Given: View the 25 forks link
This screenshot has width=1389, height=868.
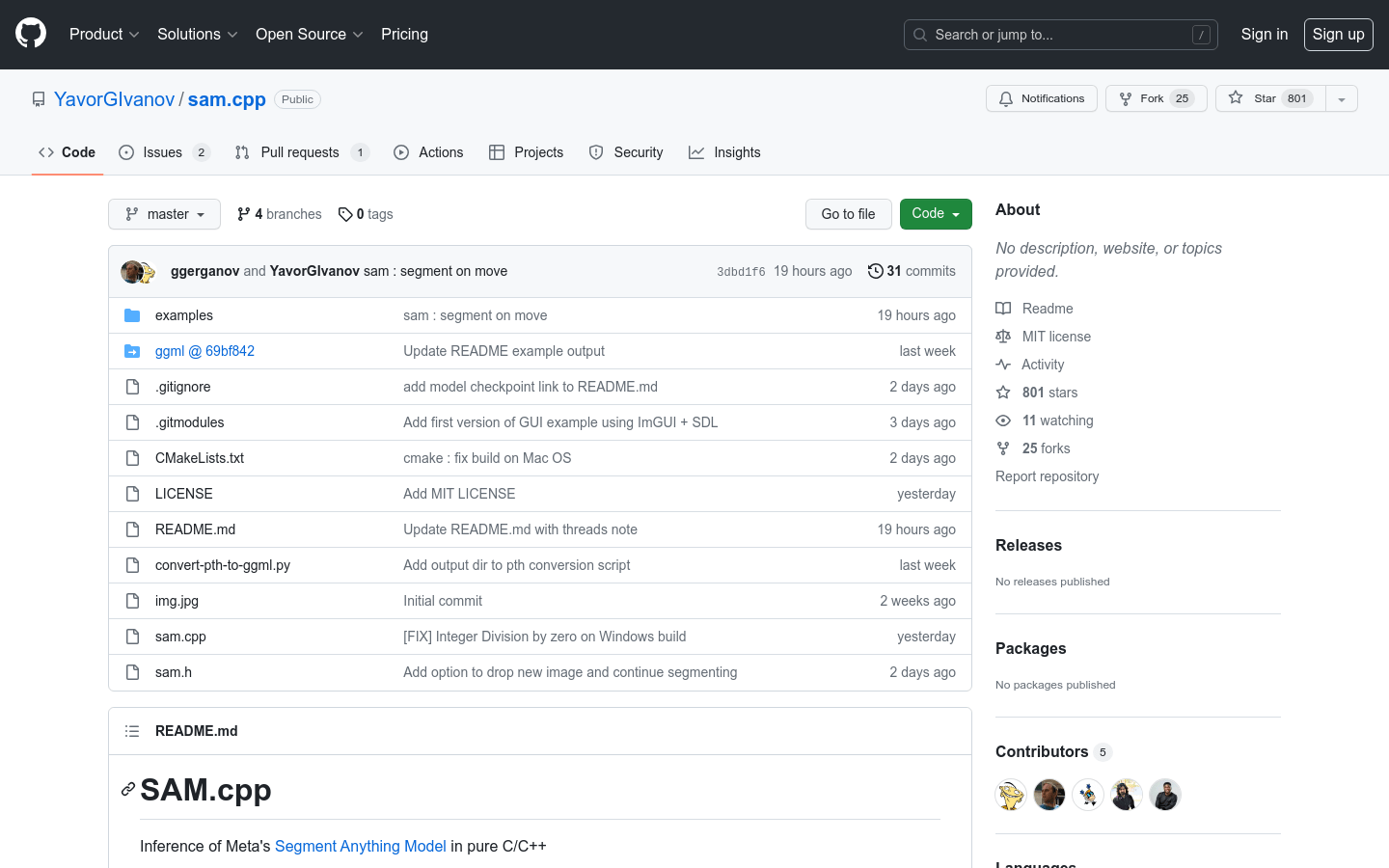Looking at the screenshot, I should tap(1033, 448).
